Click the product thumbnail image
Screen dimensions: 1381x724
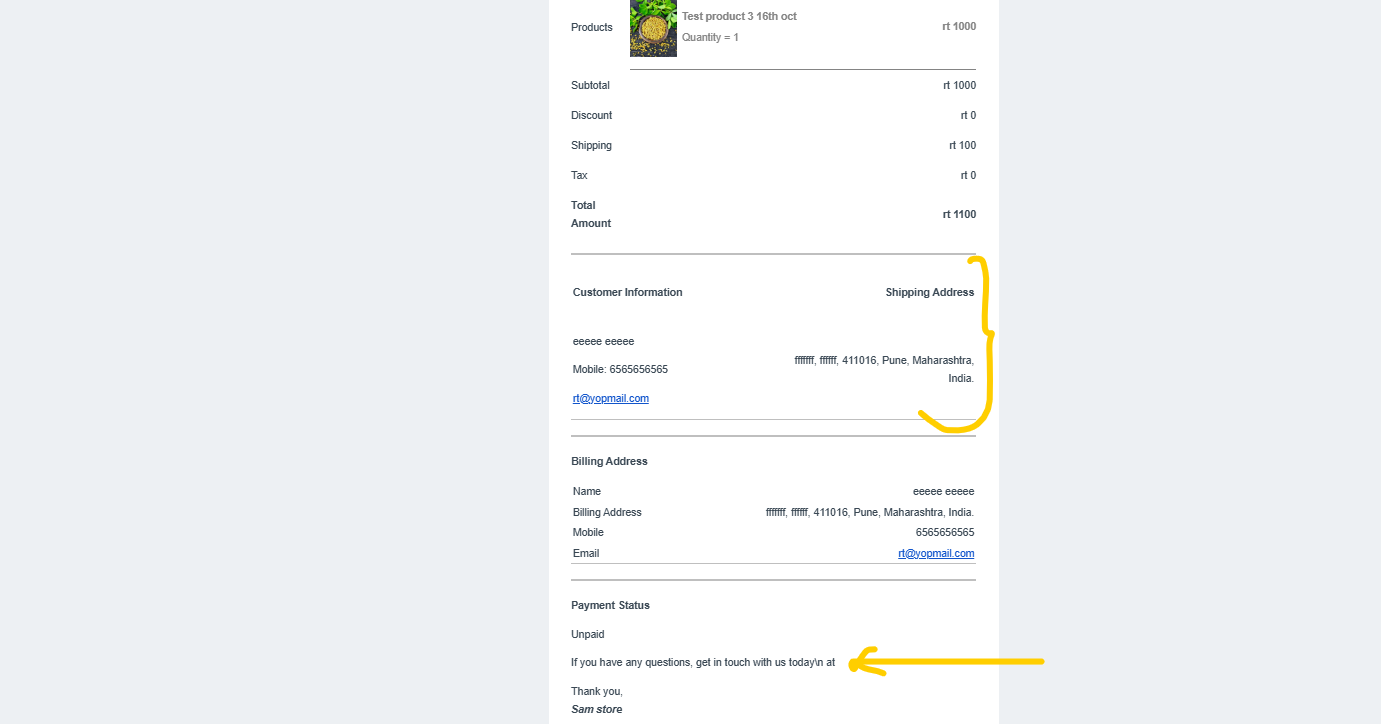click(653, 28)
